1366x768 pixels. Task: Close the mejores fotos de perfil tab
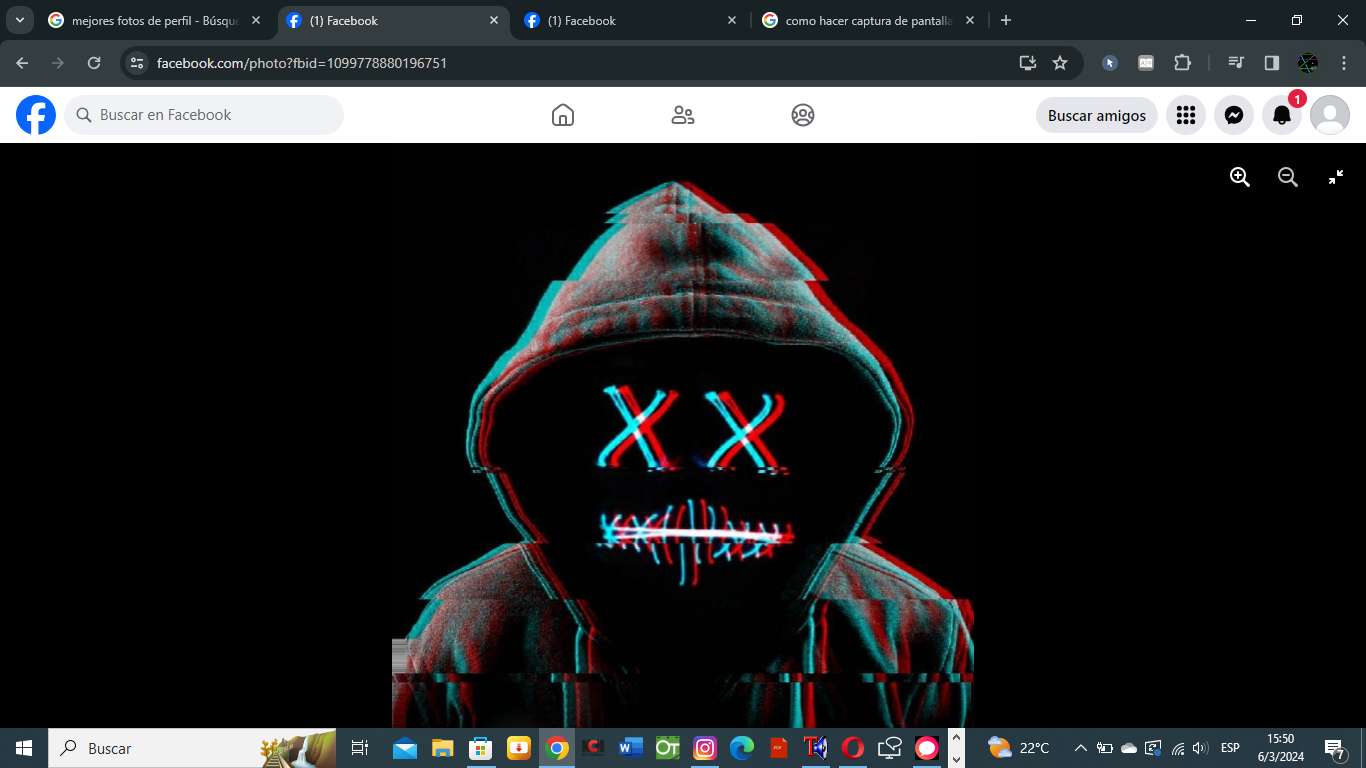[256, 20]
